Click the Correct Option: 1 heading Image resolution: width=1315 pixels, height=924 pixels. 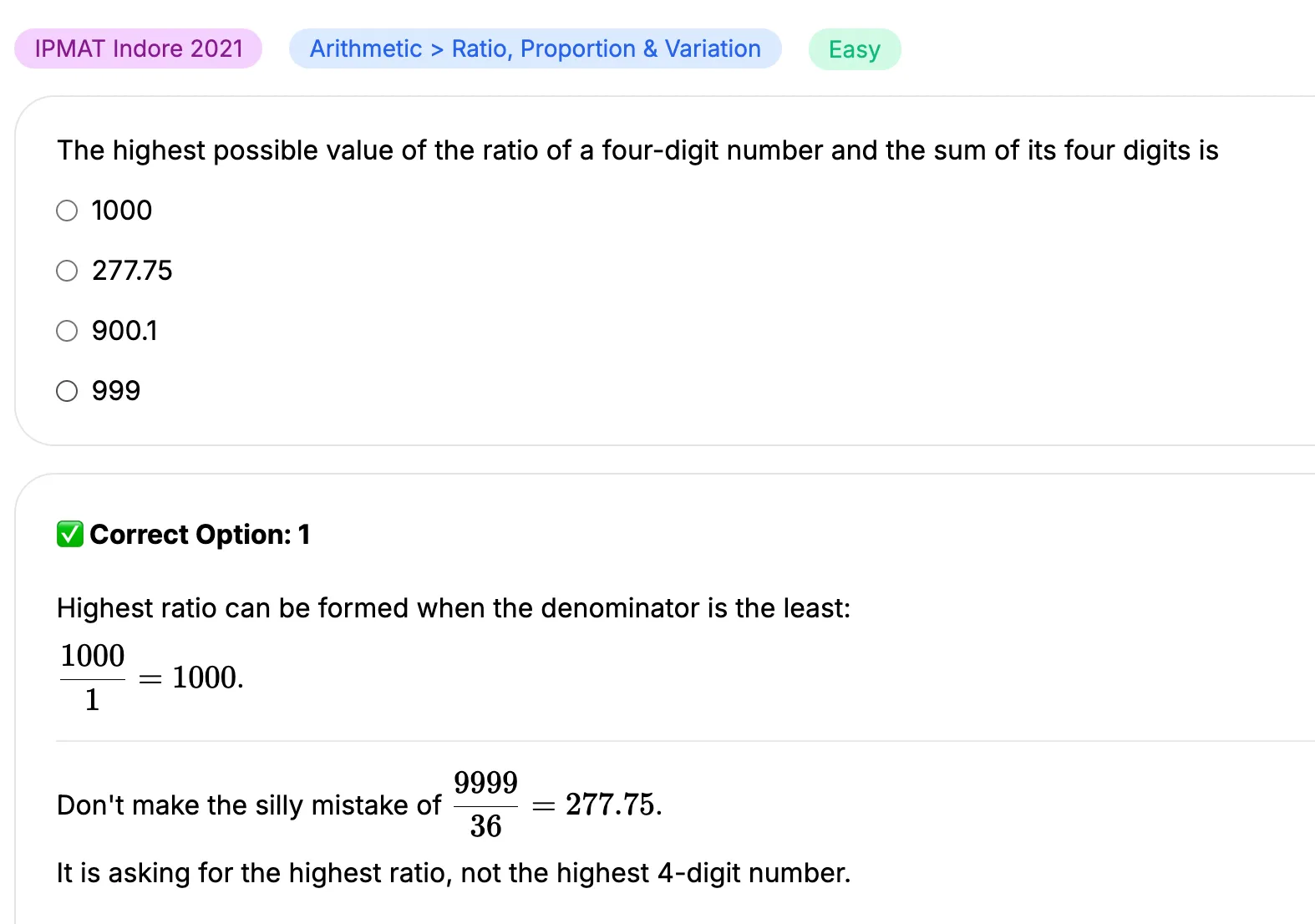click(x=200, y=535)
